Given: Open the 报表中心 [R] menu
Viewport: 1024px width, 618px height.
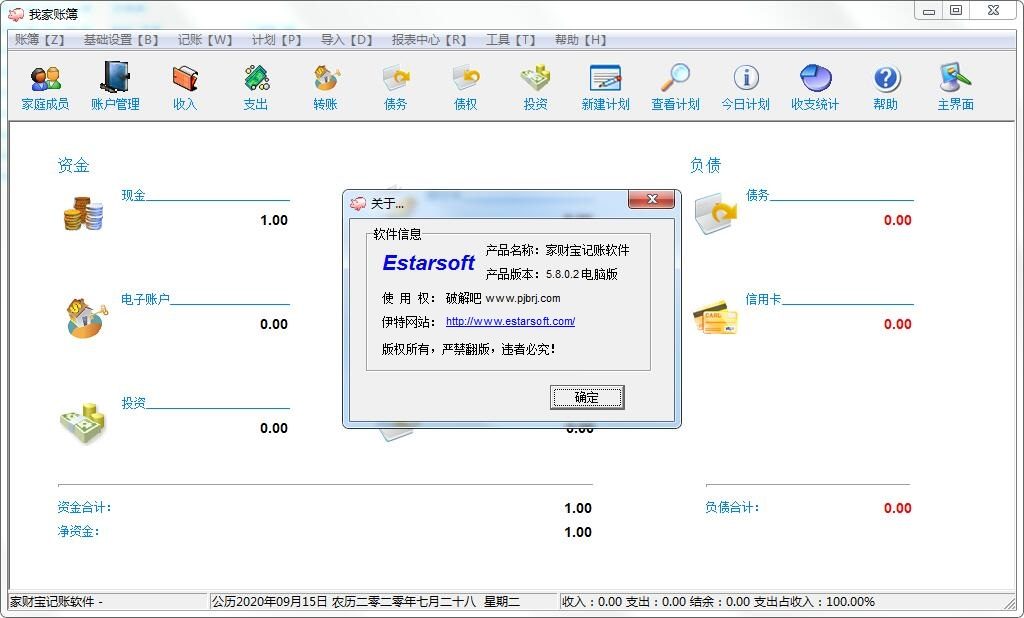Looking at the screenshot, I should point(429,40).
